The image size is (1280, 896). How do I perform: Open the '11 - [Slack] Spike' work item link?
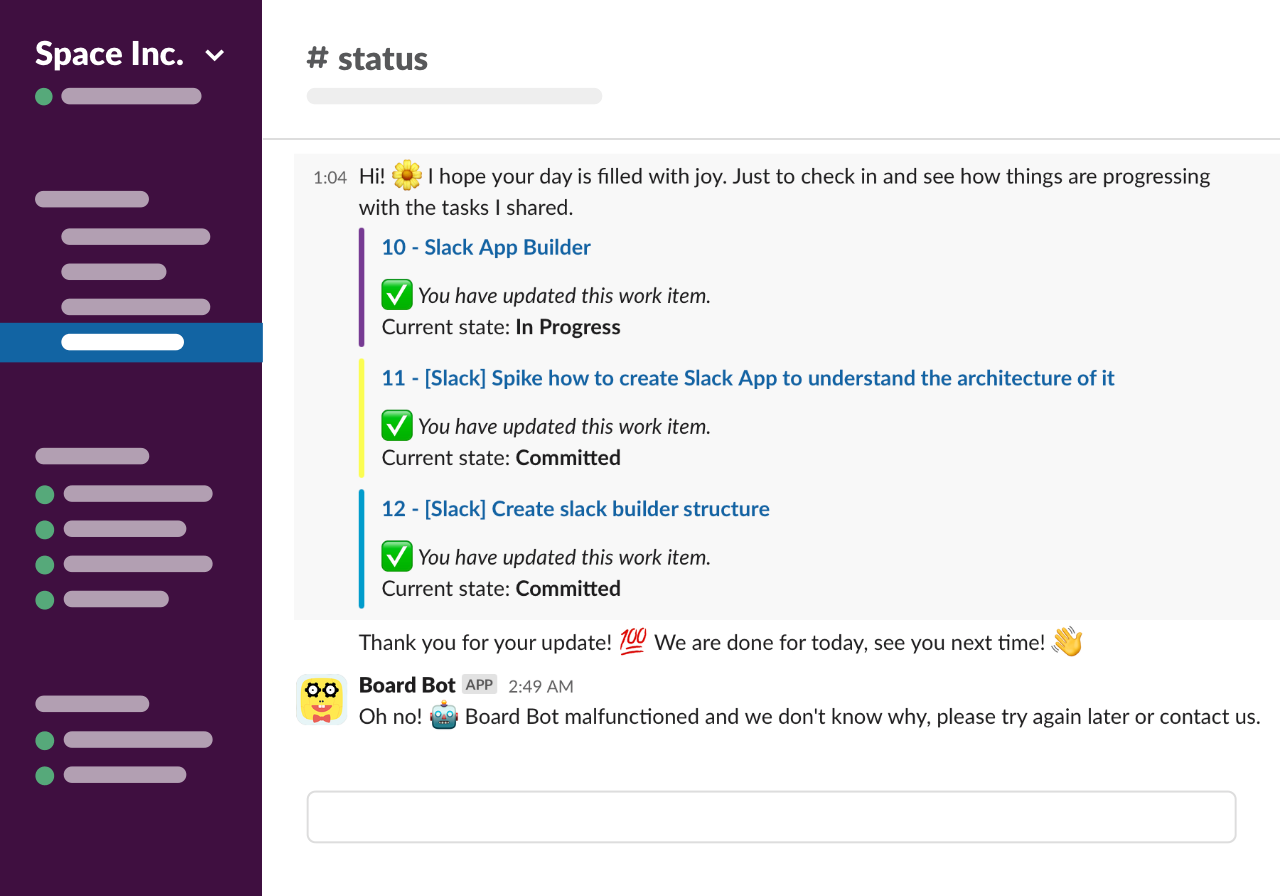click(747, 378)
